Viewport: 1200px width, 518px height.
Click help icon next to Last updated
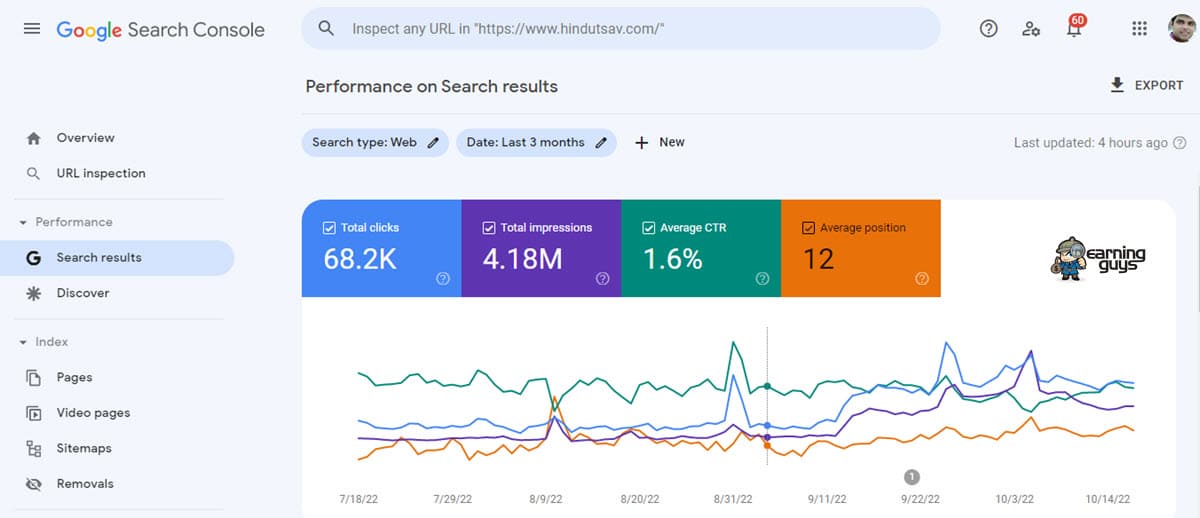(1180, 143)
